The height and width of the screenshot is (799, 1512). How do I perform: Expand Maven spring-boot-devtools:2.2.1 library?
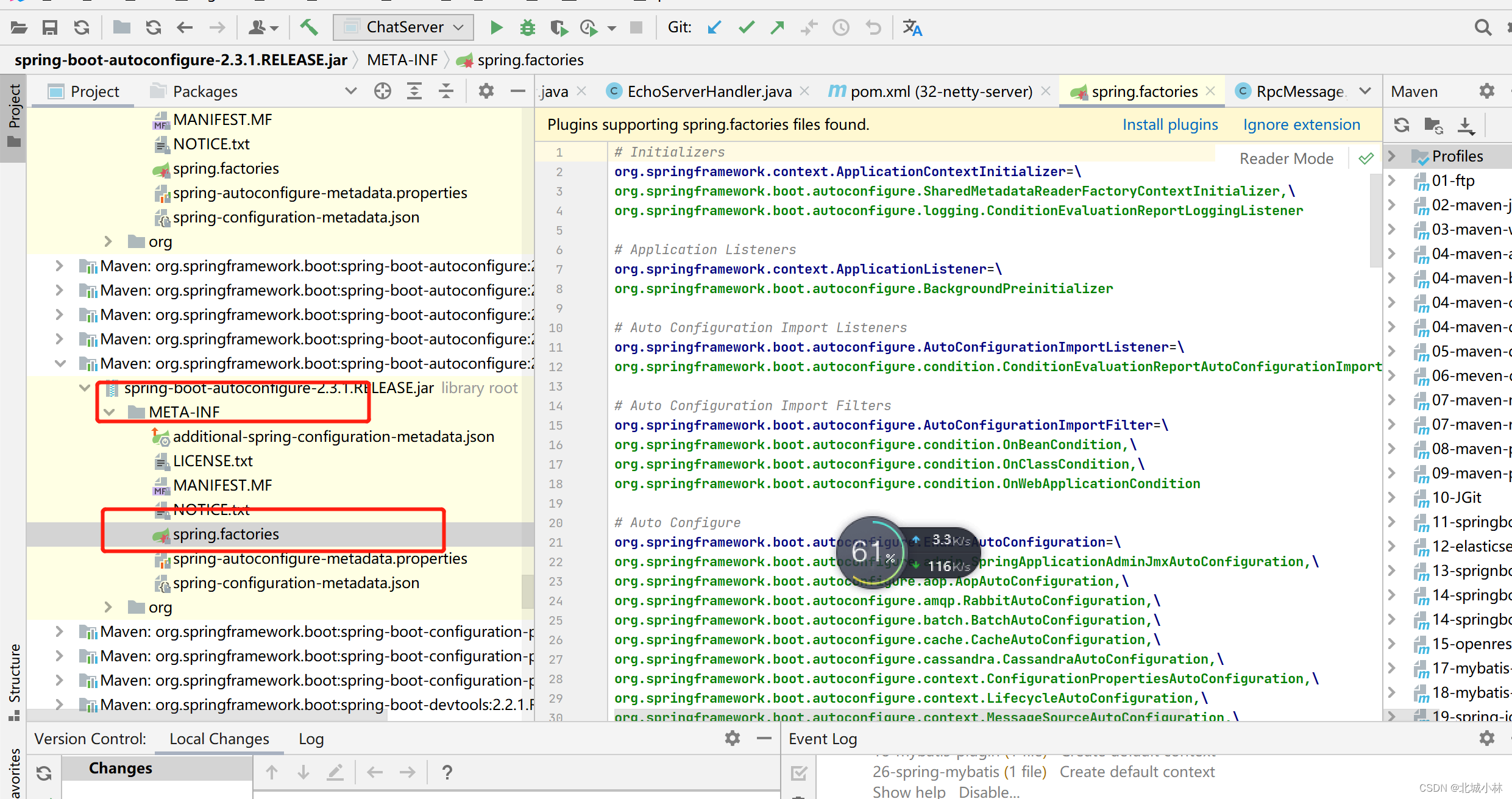[59, 705]
